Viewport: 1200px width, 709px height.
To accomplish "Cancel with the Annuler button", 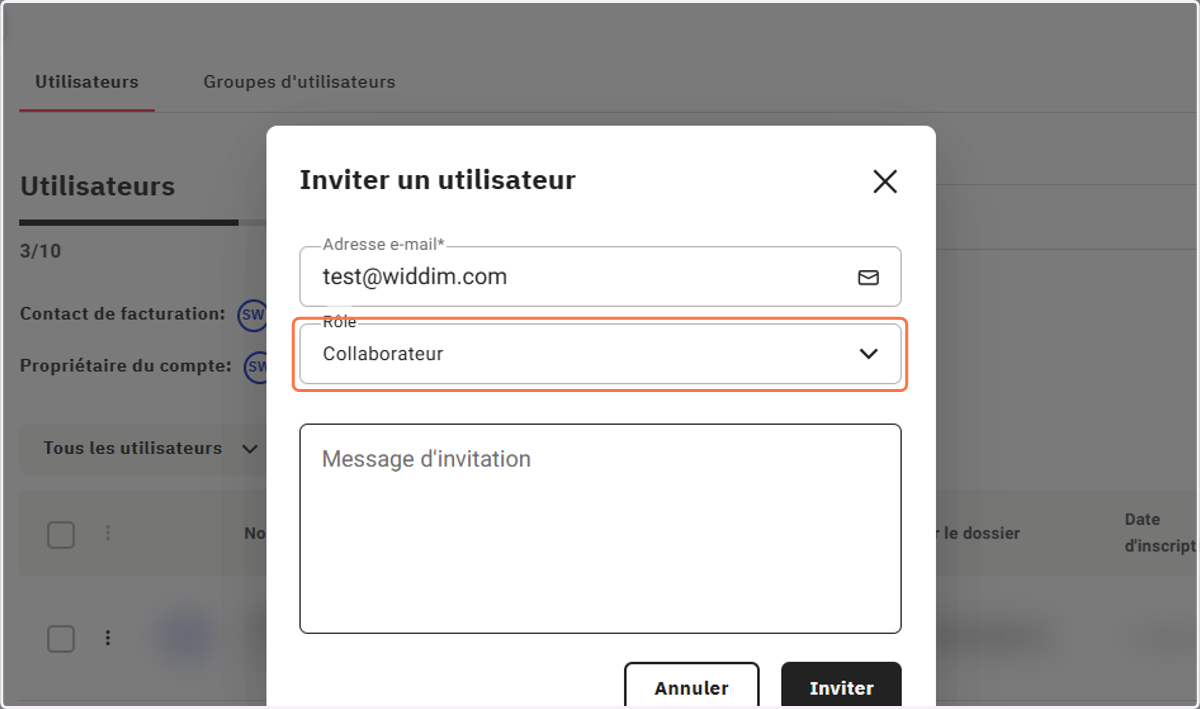I will click(691, 687).
